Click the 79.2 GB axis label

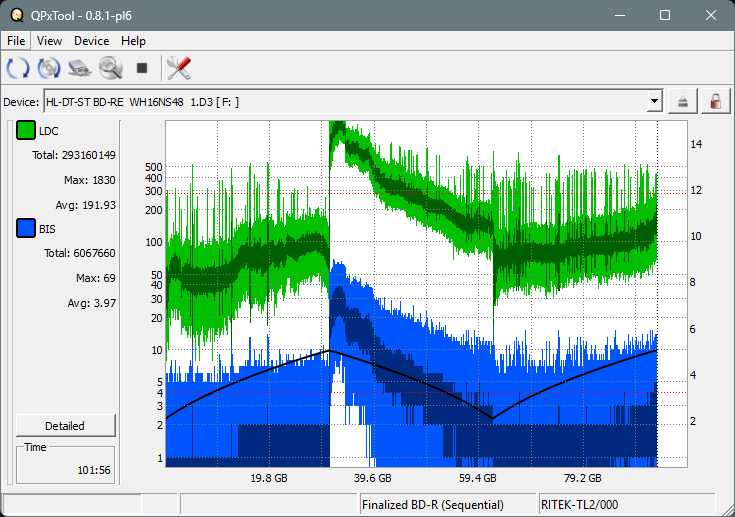tap(583, 478)
